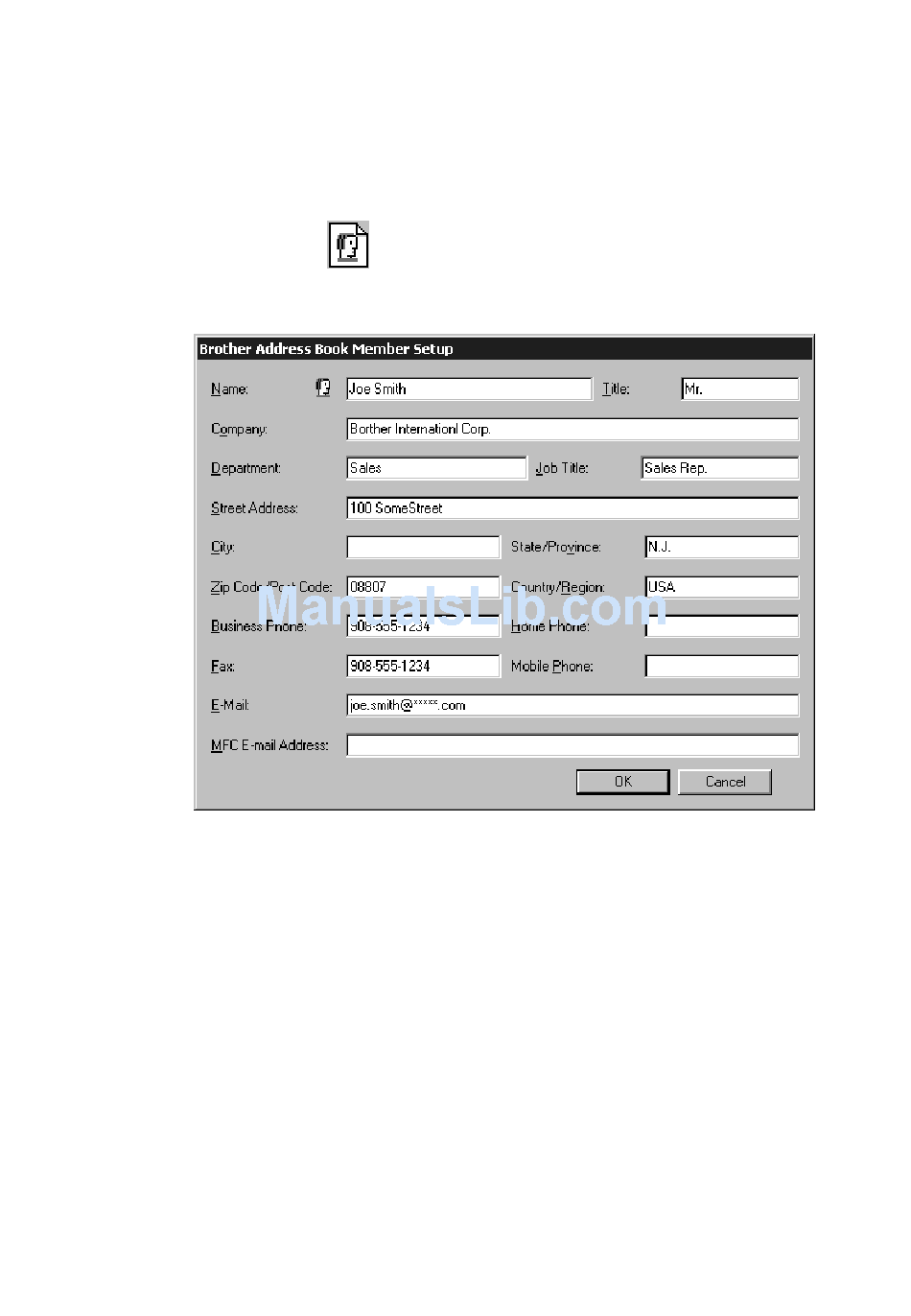The height and width of the screenshot is (1316, 911).
Task: Click the Title field containing Mr.
Action: coord(739,388)
